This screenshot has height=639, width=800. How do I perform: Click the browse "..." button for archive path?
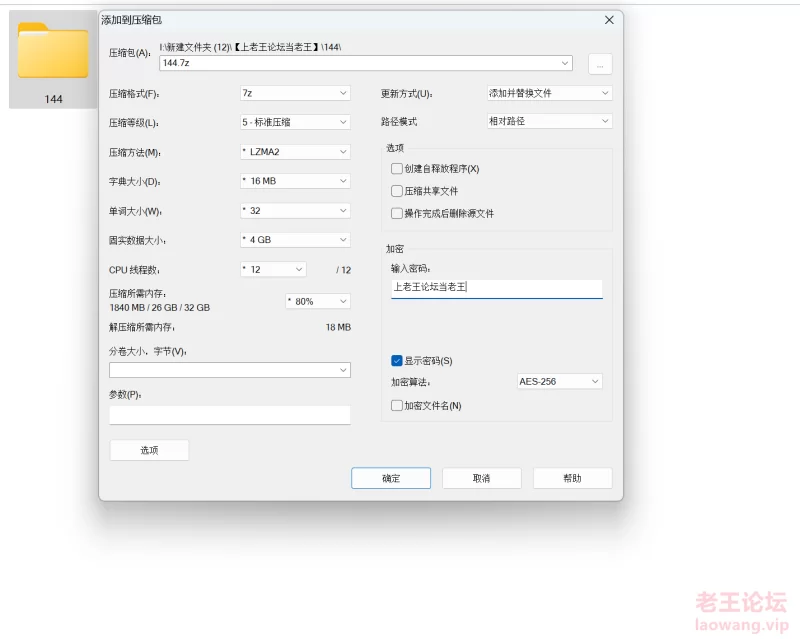point(600,64)
